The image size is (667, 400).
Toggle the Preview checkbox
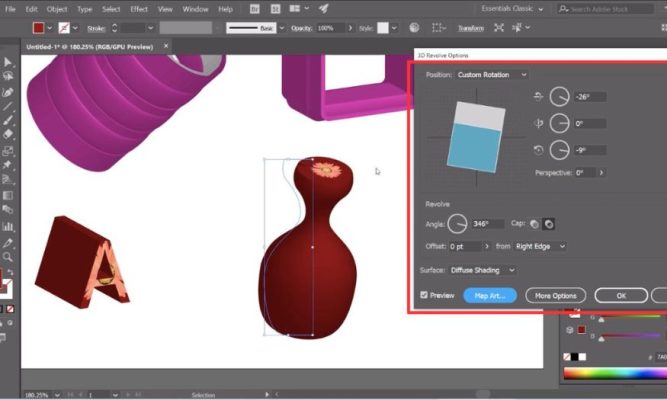click(x=425, y=296)
